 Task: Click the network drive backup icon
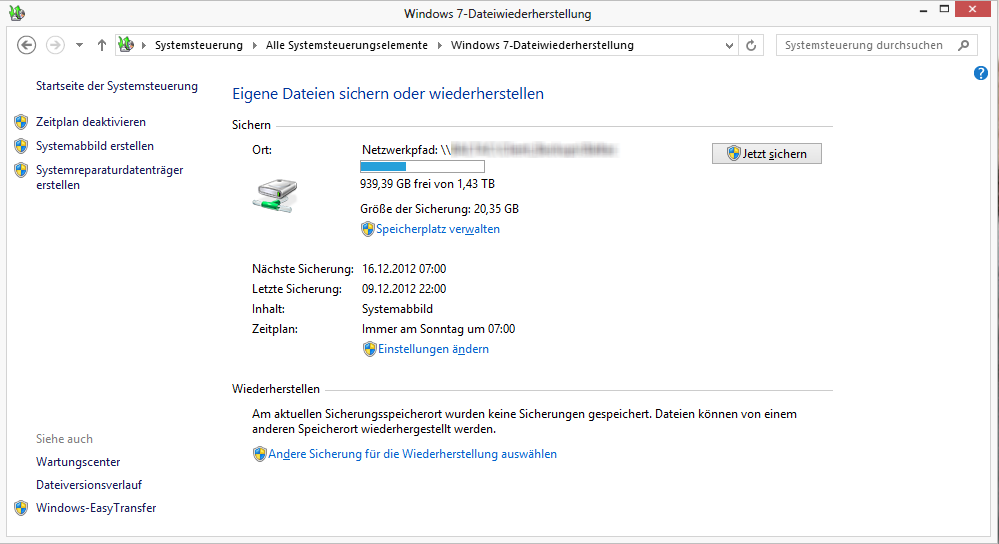point(275,195)
